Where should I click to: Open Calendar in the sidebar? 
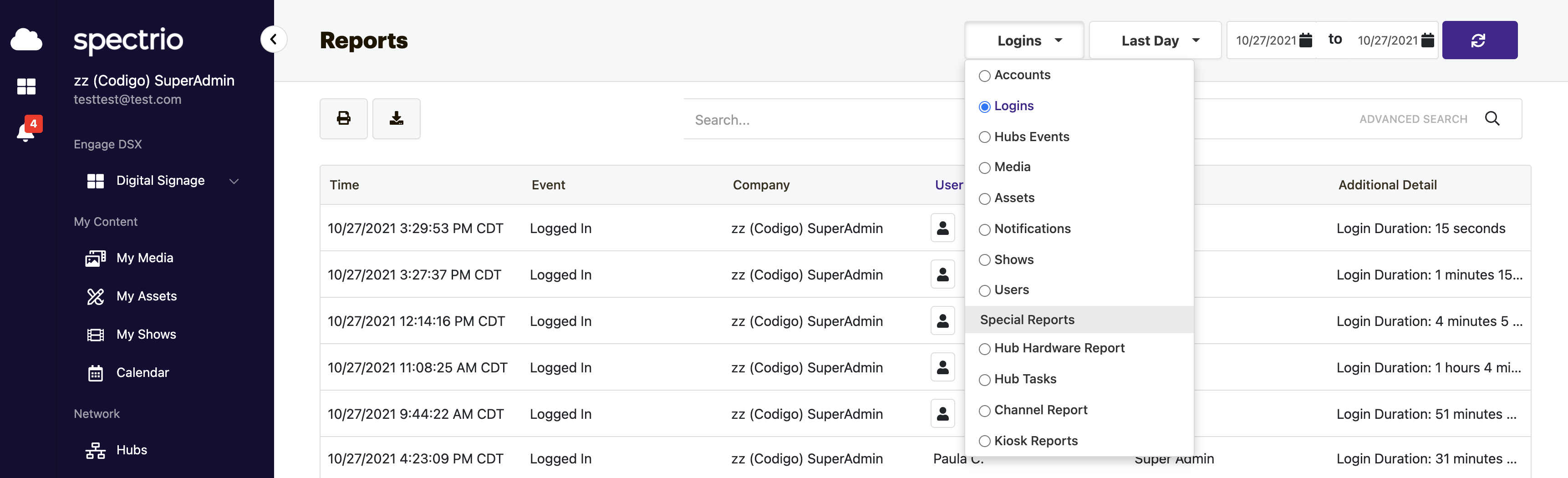point(128,373)
